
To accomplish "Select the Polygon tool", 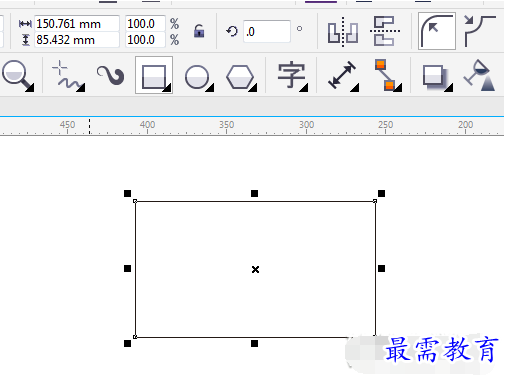I will 241,77.
